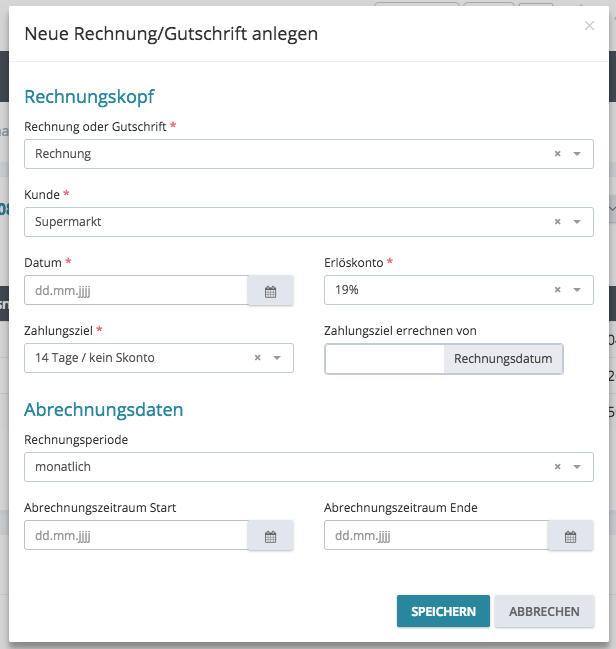Expand the Kunde dropdown
Viewport: 616px width, 649px height.
click(577, 222)
